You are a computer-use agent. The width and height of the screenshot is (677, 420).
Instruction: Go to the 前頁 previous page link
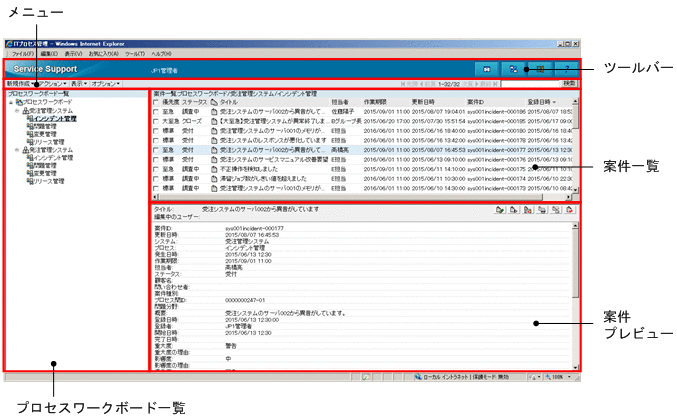coord(427,84)
